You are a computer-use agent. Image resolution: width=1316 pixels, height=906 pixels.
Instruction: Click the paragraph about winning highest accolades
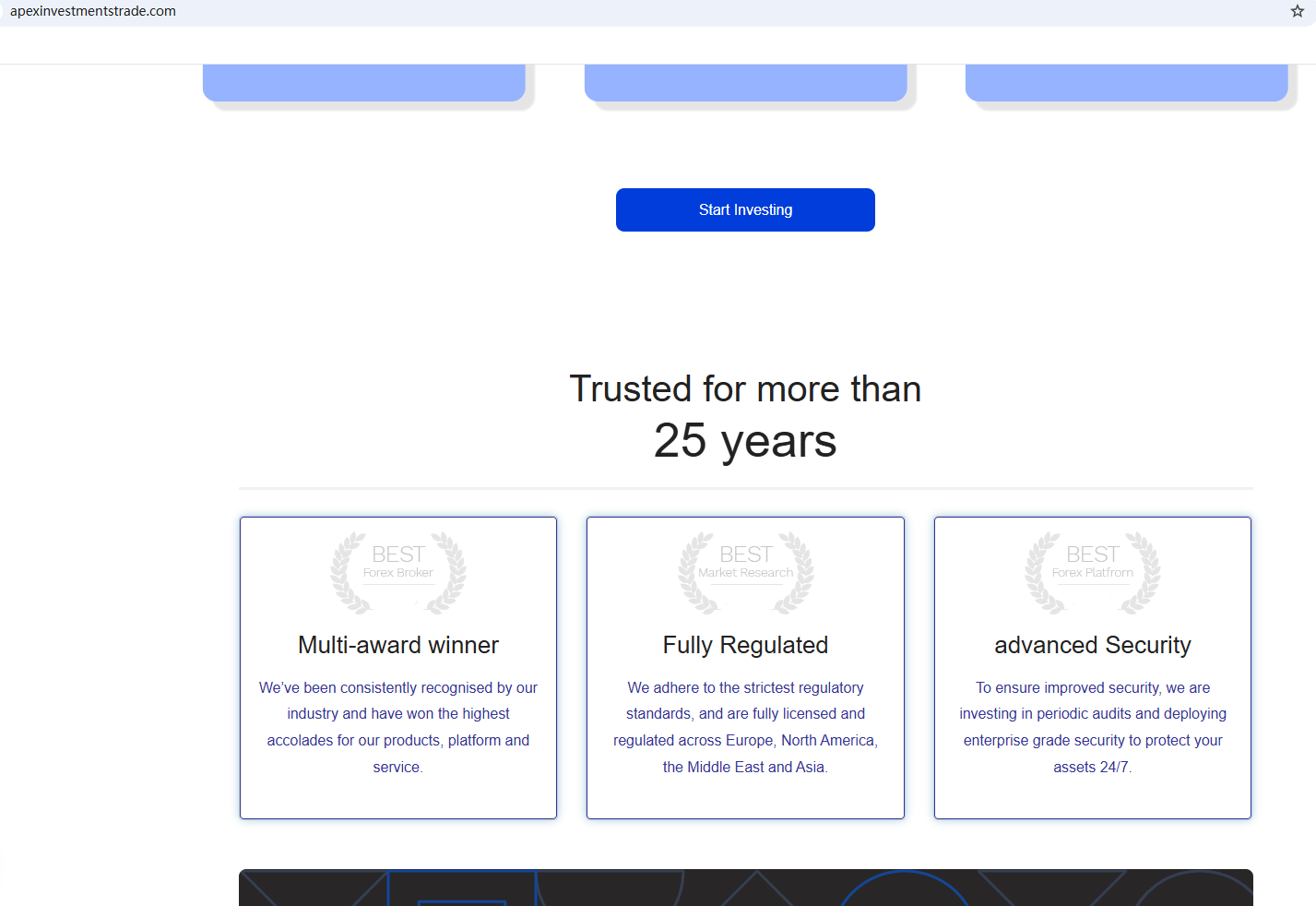click(398, 727)
